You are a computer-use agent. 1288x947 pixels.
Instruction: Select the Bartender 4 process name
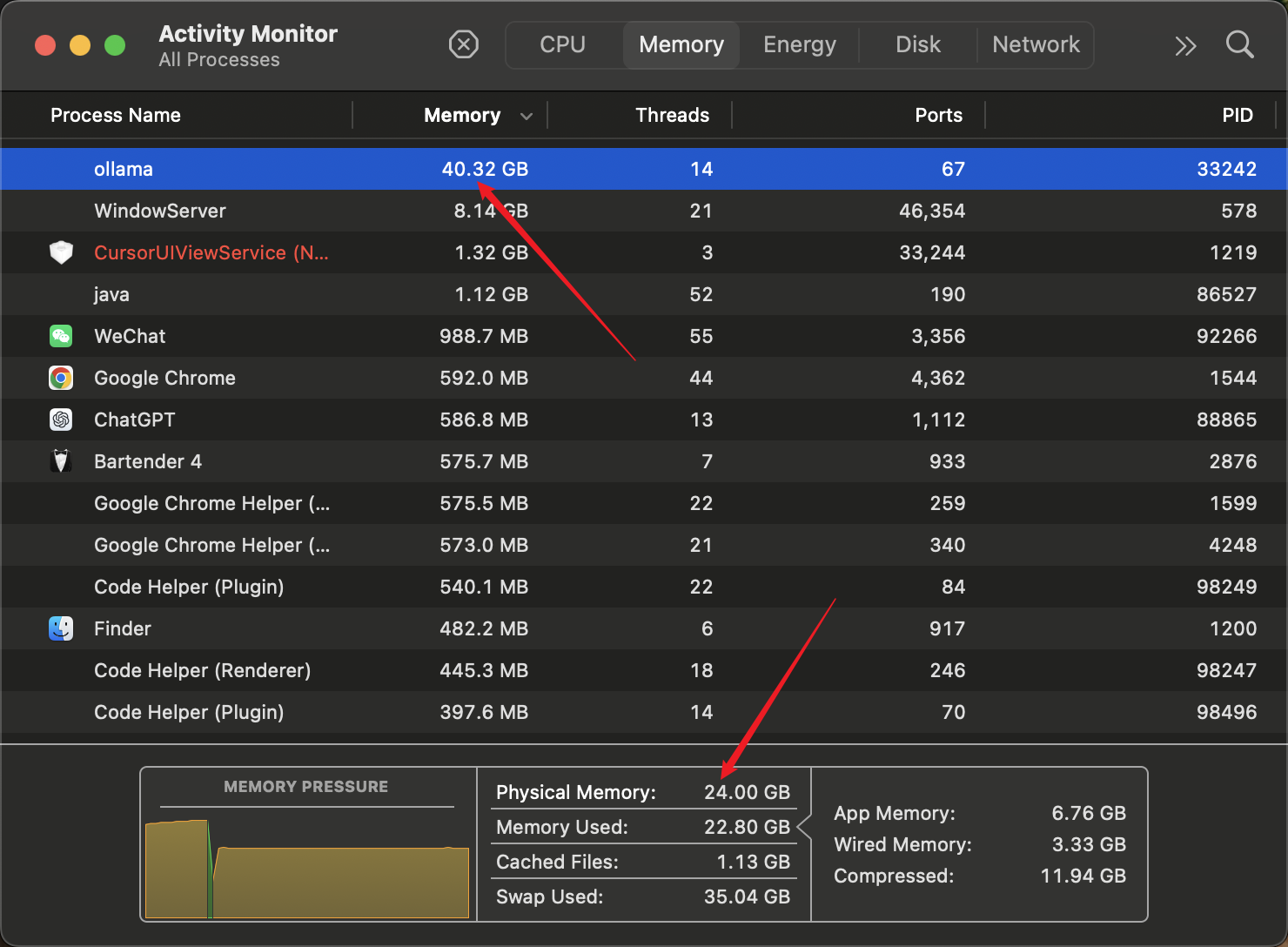pos(148,461)
